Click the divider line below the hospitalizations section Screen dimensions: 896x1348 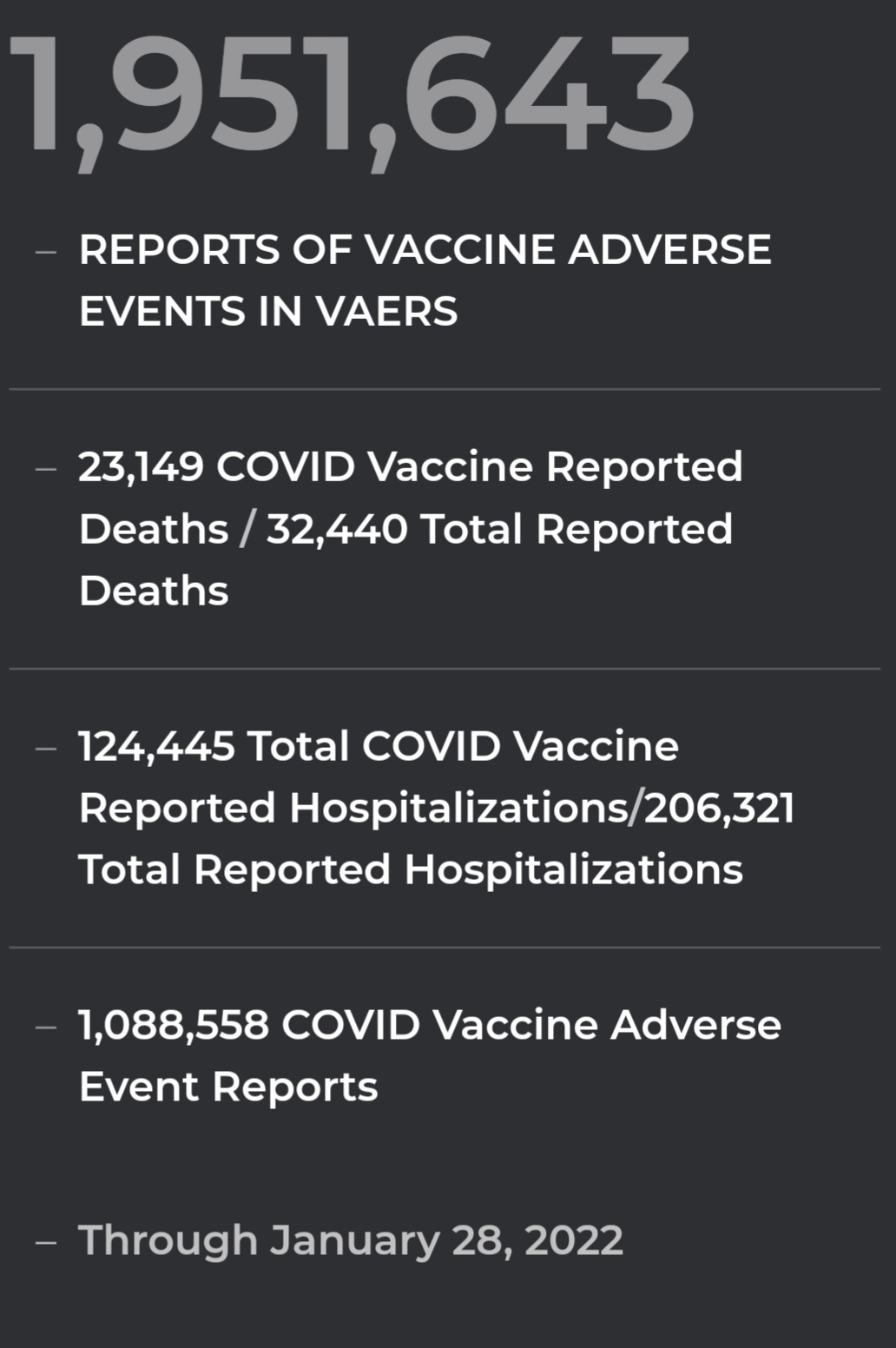point(445,948)
